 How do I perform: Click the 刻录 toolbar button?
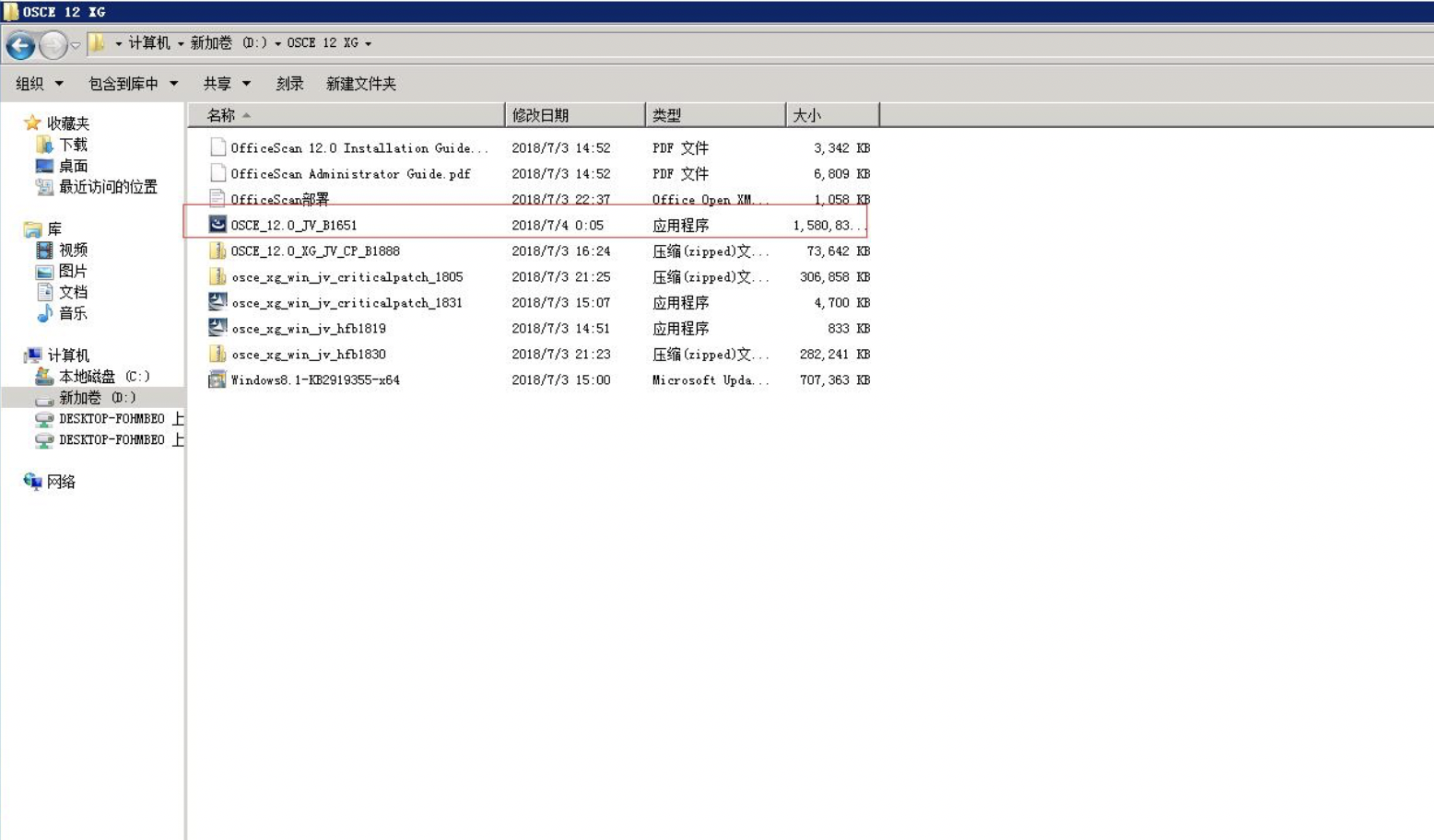(x=289, y=84)
